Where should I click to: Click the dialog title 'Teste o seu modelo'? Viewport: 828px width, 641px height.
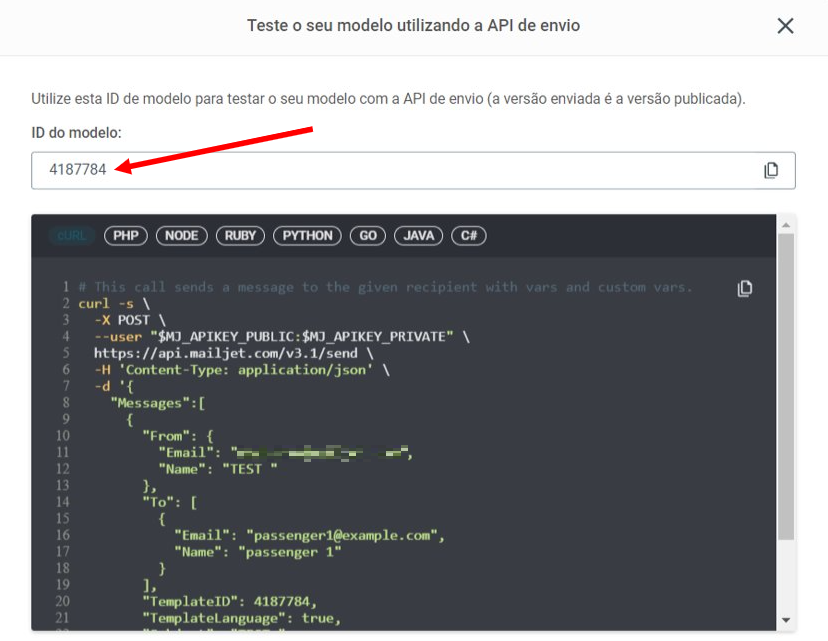click(413, 25)
